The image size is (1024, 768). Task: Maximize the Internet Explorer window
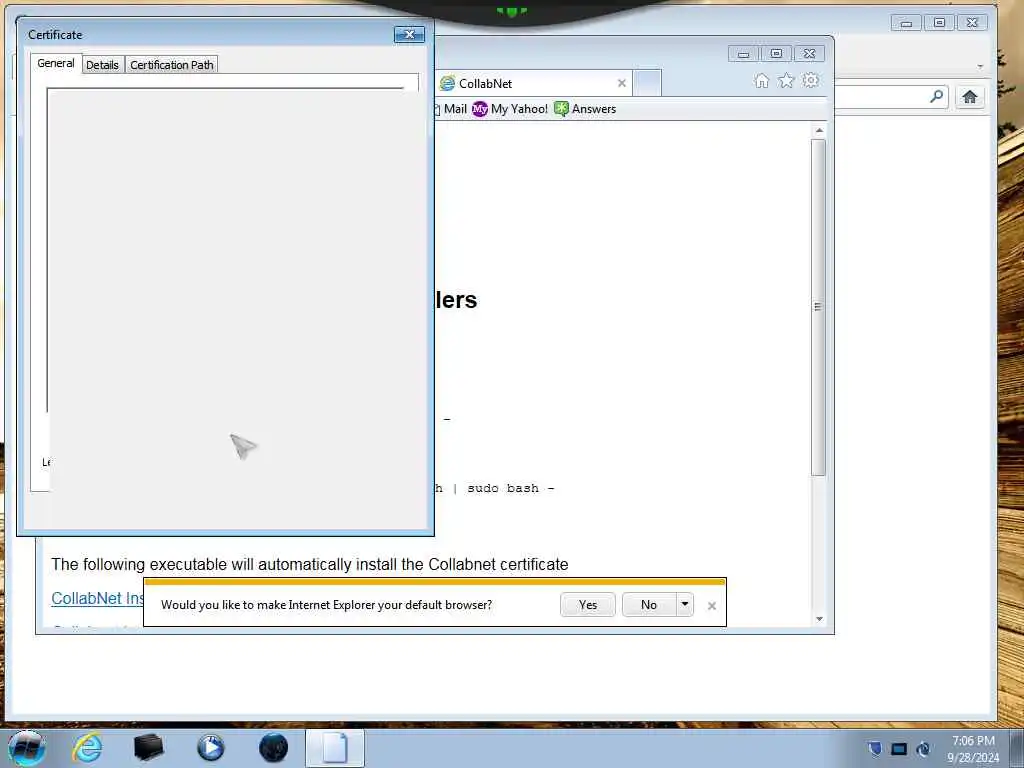(776, 54)
